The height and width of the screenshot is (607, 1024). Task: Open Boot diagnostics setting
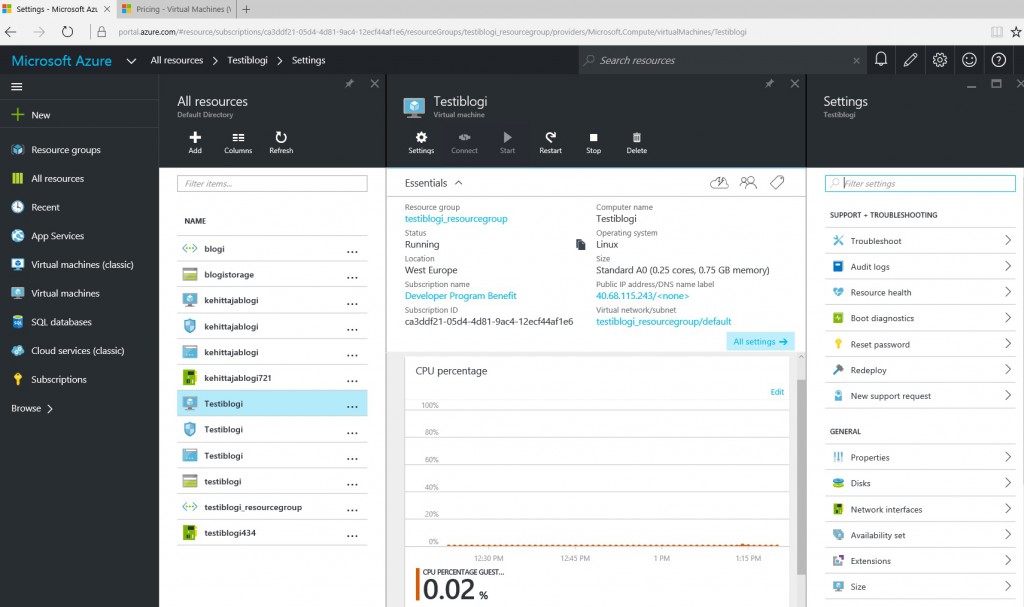[920, 318]
